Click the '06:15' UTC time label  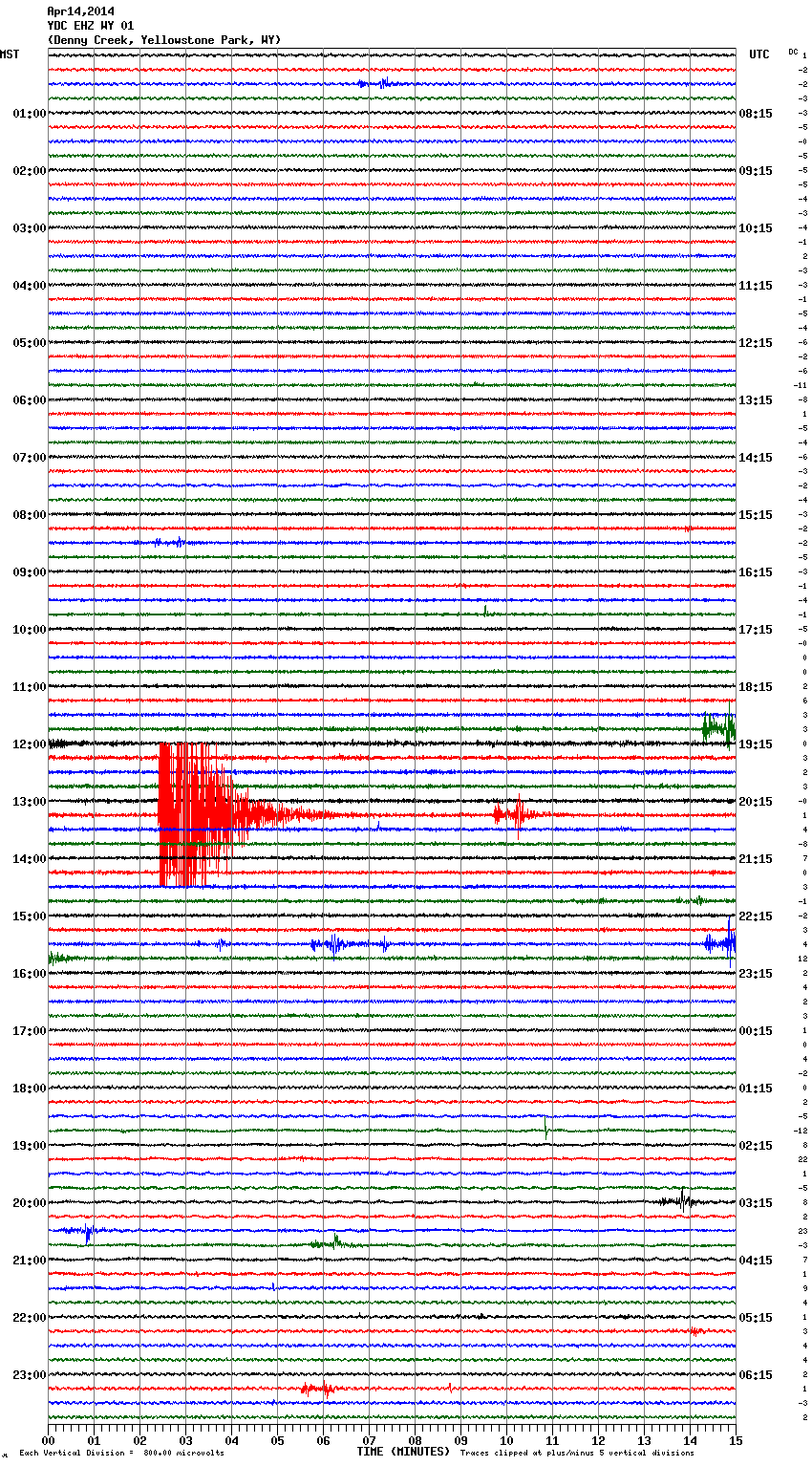[756, 1375]
